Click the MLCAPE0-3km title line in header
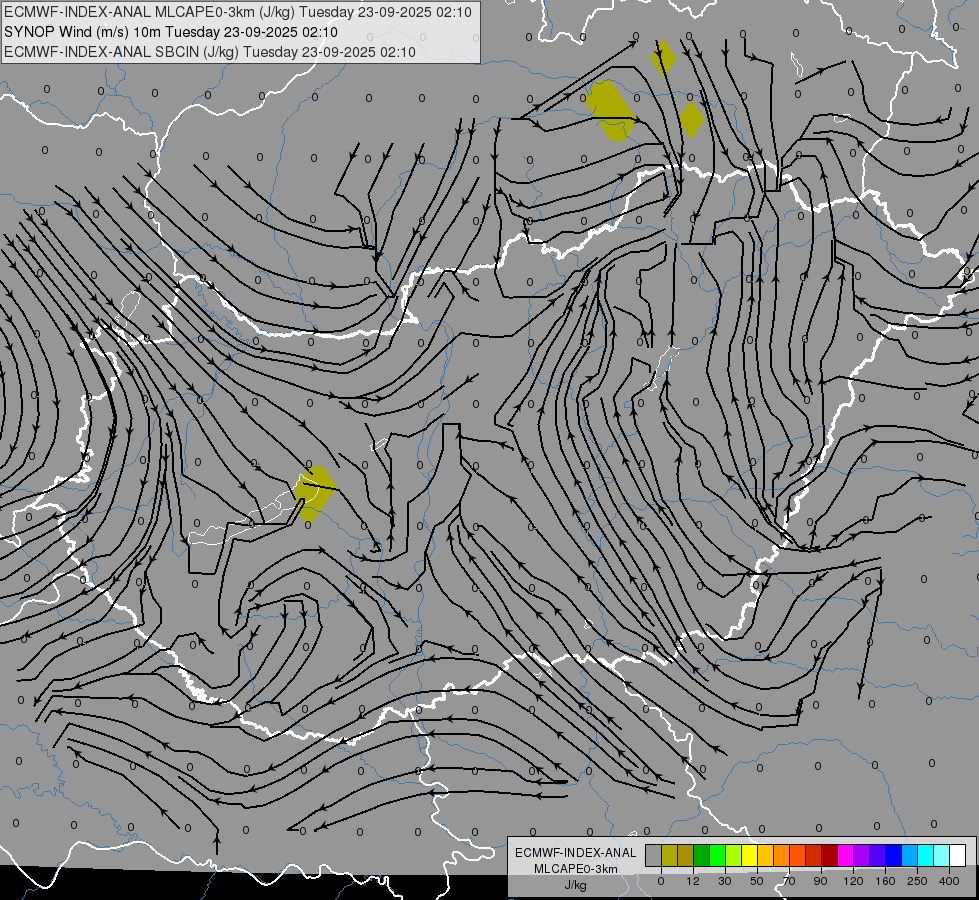The height and width of the screenshot is (900, 979). pos(238,12)
